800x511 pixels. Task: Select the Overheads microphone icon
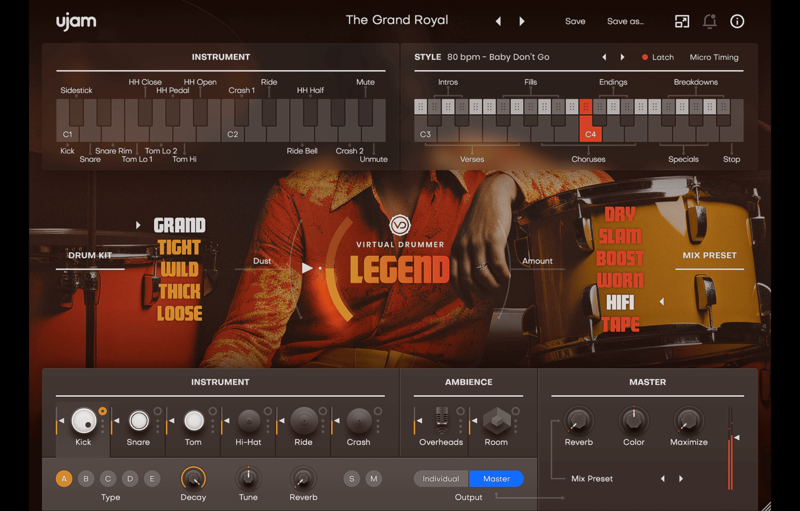pos(442,421)
